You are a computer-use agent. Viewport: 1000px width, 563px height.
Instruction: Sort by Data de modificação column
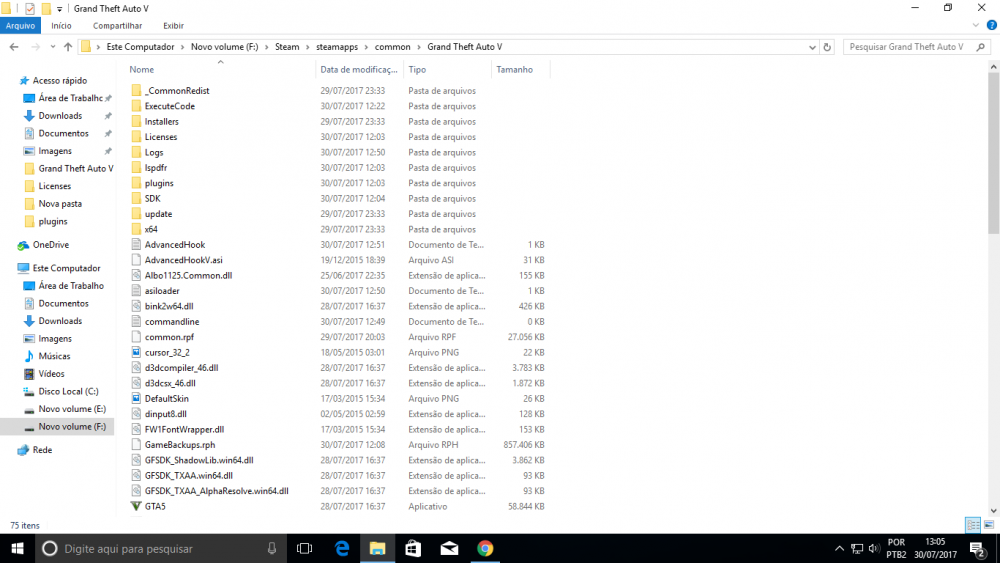pos(359,69)
